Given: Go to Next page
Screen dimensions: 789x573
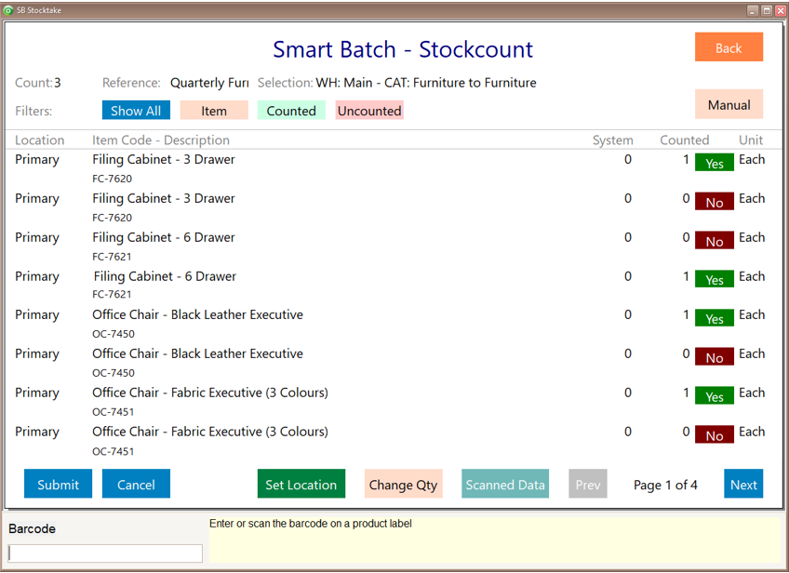Looking at the screenshot, I should click(x=743, y=485).
